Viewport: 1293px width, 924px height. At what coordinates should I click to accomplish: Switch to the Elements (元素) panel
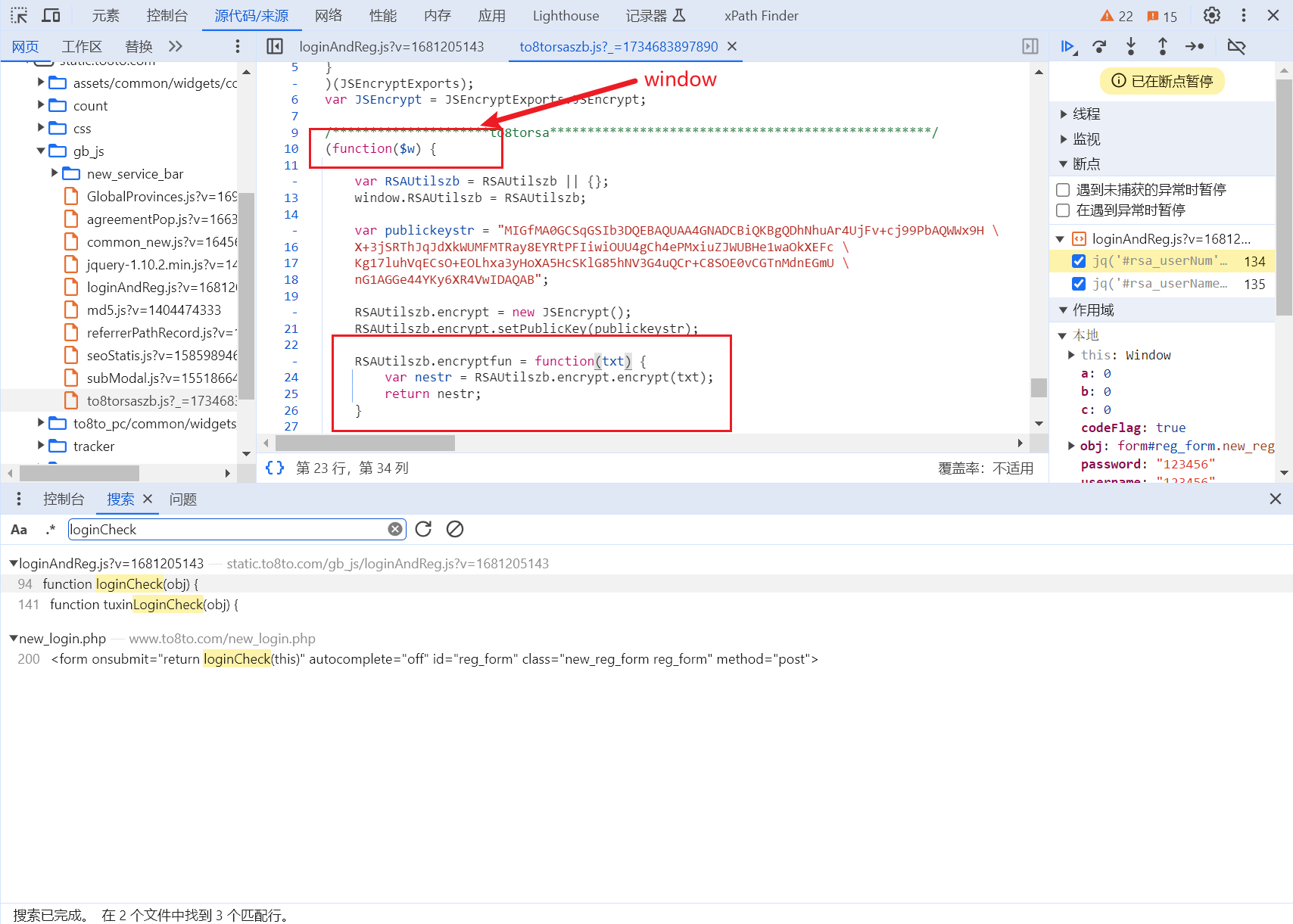(106, 15)
